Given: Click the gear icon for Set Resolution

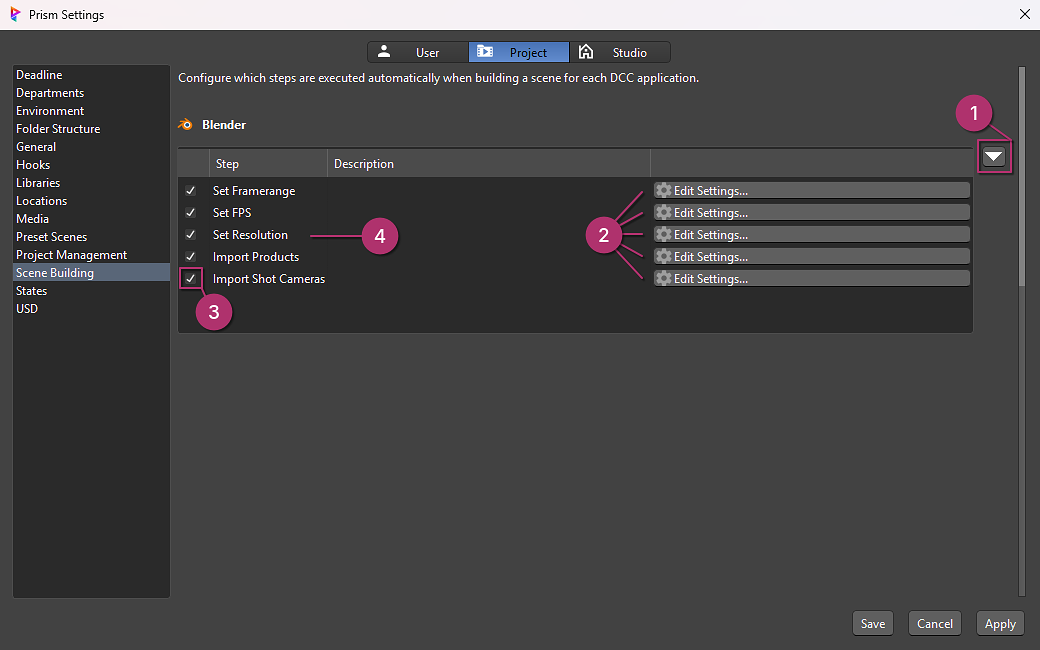Looking at the screenshot, I should [x=663, y=234].
